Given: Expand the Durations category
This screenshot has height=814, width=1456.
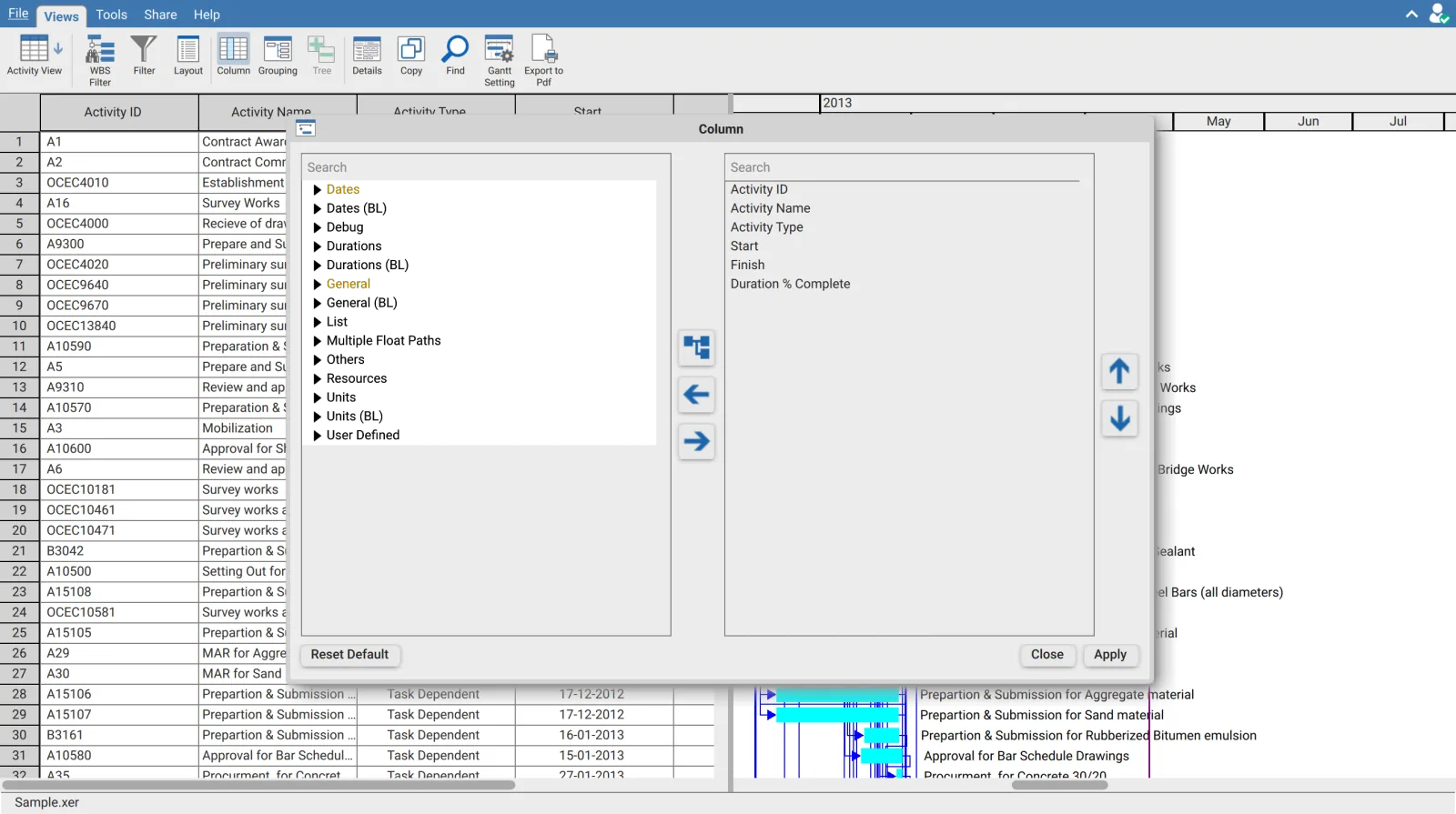Looking at the screenshot, I should click(x=318, y=246).
